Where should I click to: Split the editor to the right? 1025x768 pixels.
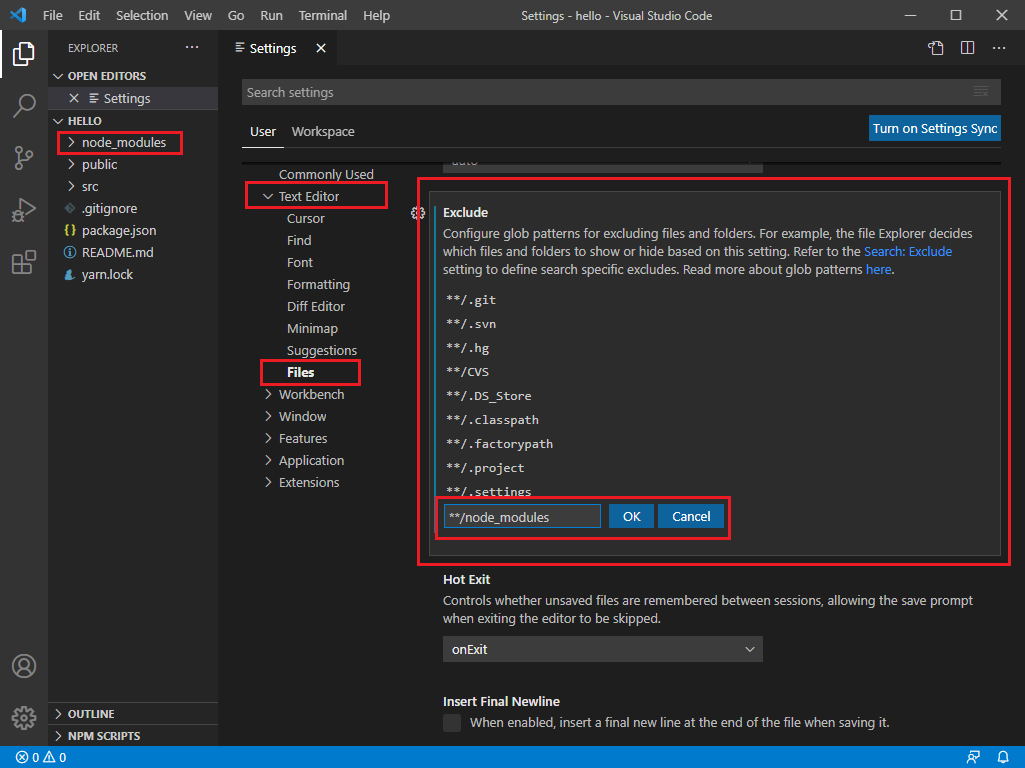[x=967, y=48]
